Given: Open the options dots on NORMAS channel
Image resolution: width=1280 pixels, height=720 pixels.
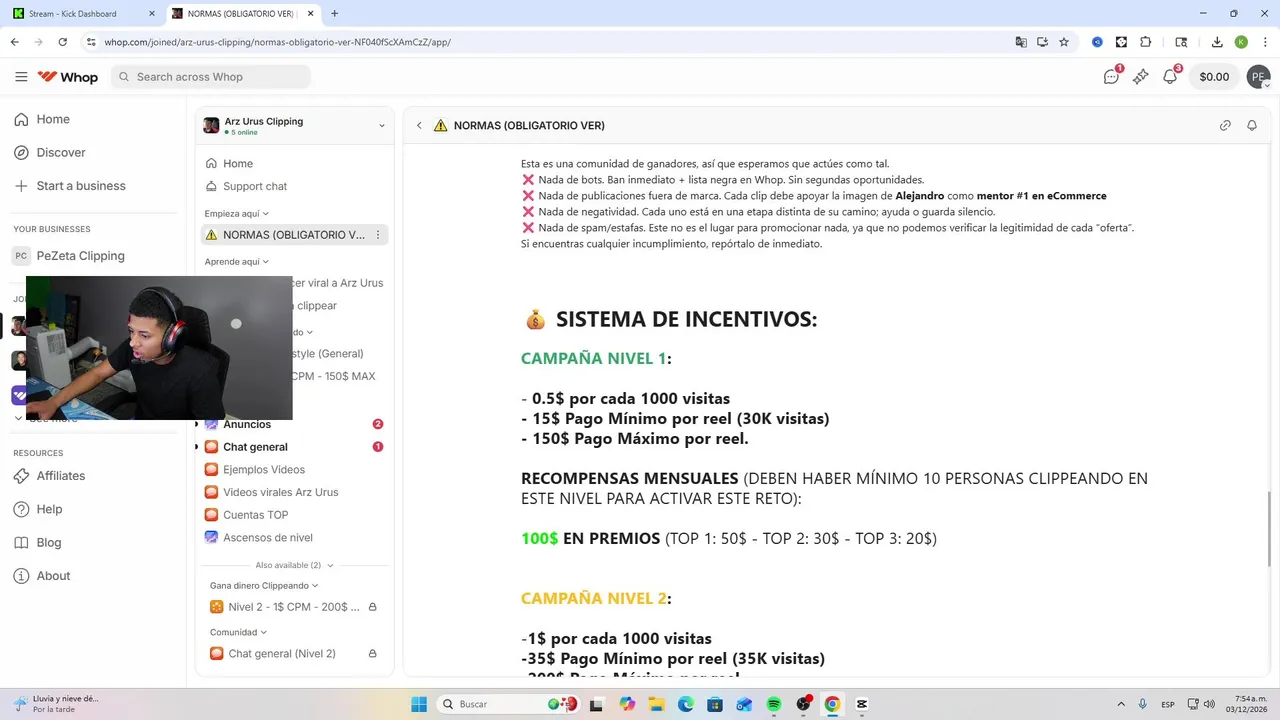Looking at the screenshot, I should [x=378, y=235].
